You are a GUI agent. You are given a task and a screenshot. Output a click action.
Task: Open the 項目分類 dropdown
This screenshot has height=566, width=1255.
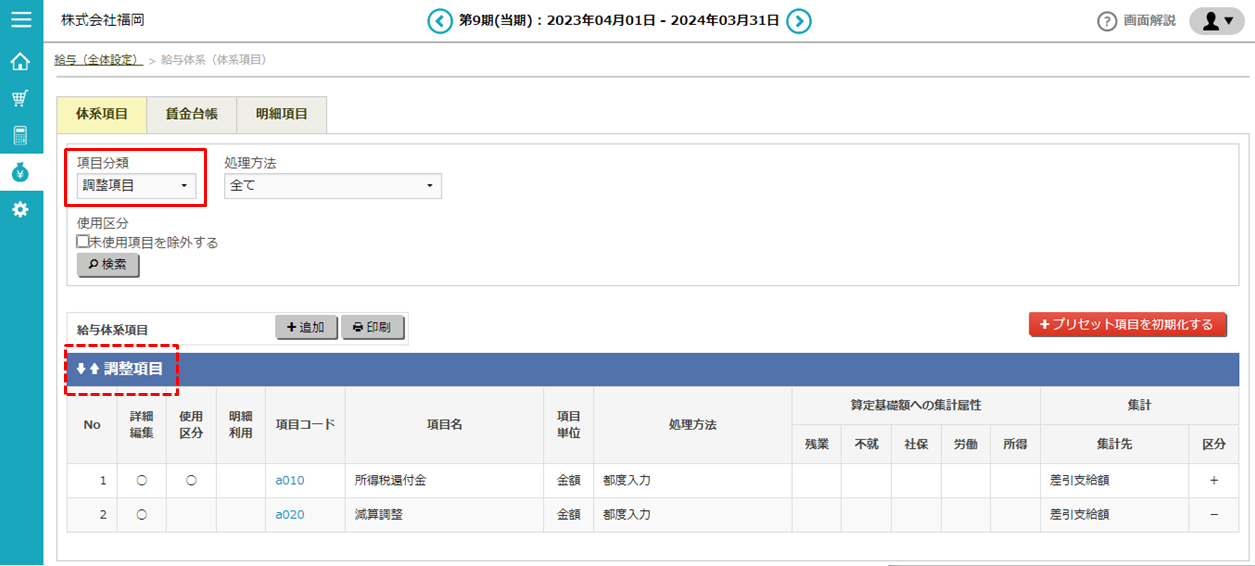135,185
